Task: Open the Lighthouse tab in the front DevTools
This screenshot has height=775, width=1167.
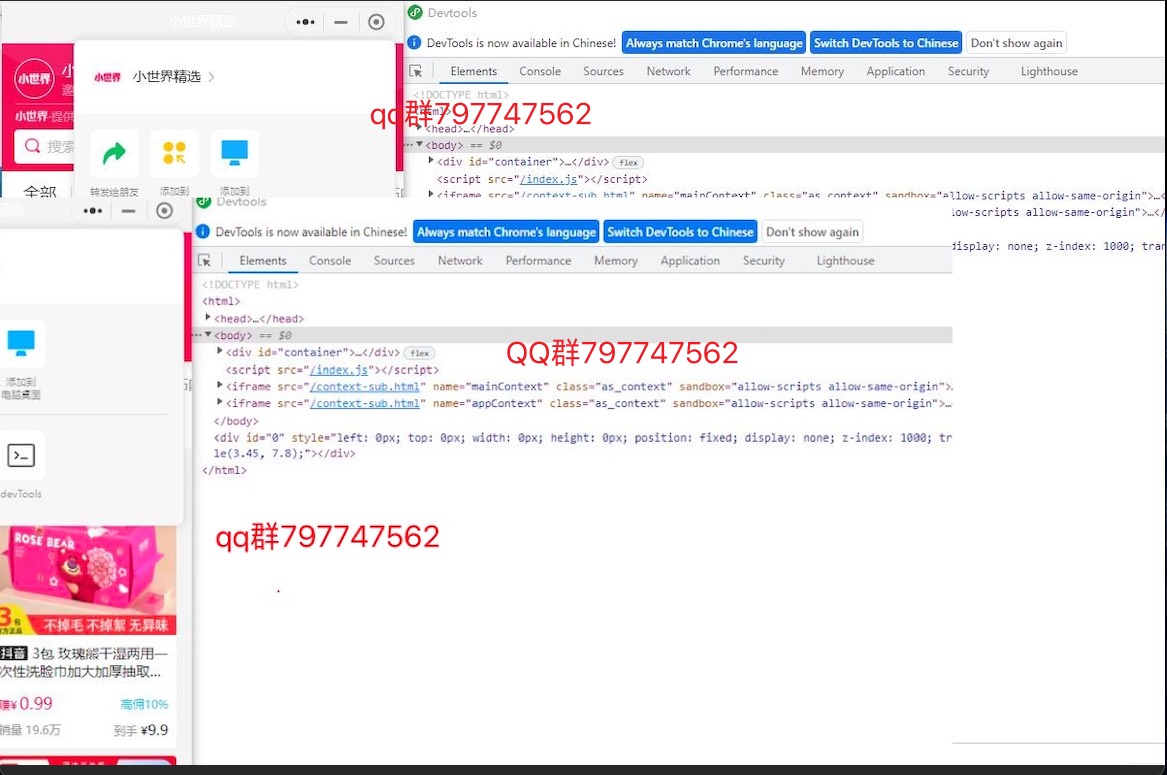Action: coord(845,261)
